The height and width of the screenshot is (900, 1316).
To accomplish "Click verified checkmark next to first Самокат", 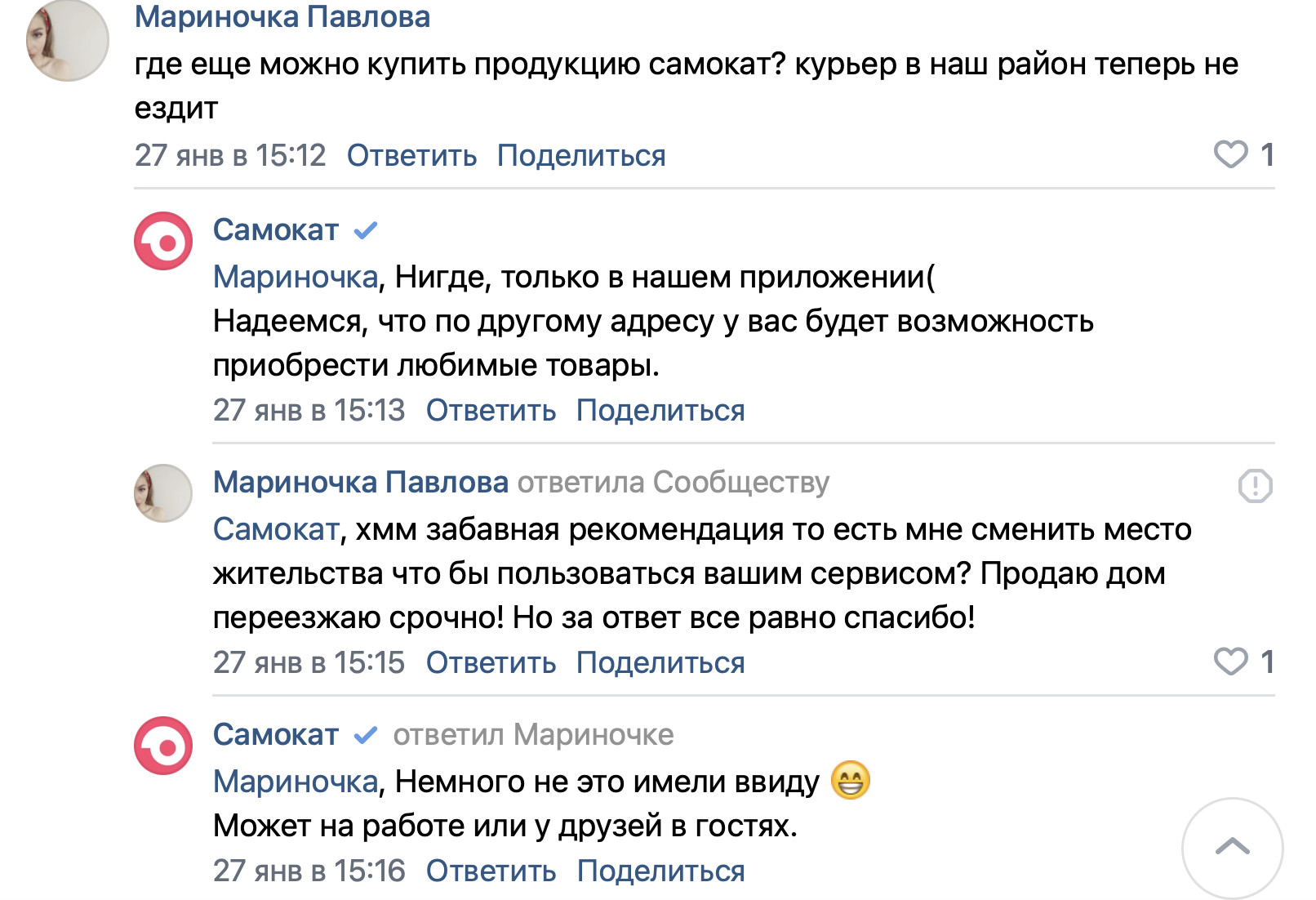I will pos(365,231).
